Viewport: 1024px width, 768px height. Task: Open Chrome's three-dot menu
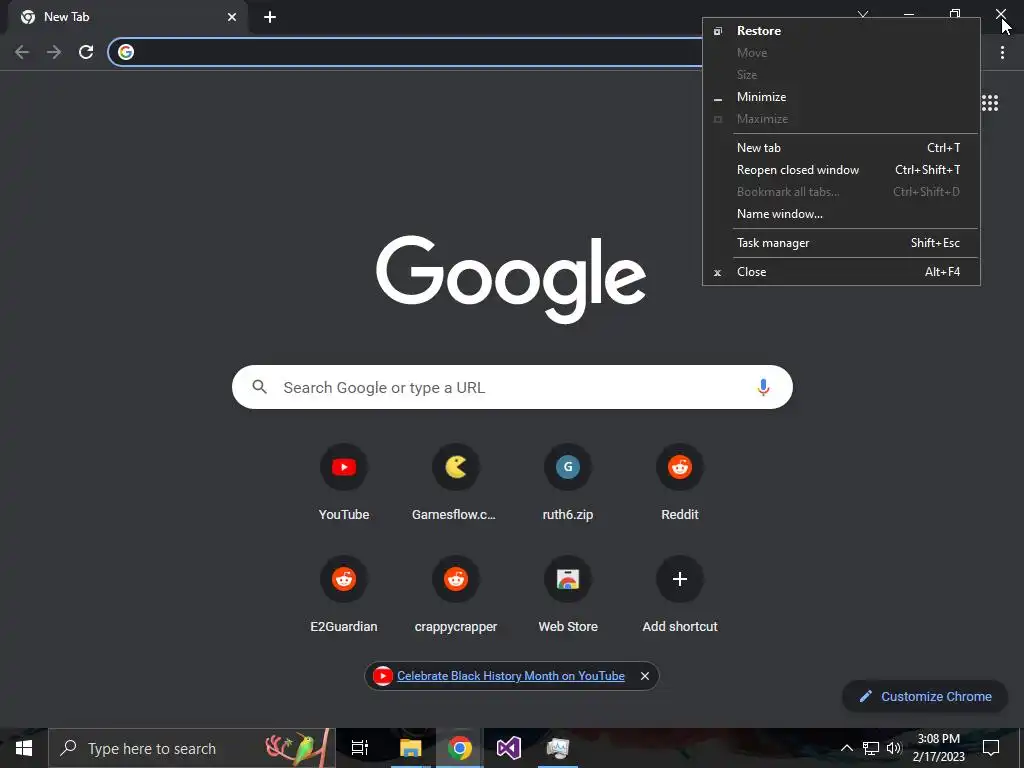(1002, 52)
